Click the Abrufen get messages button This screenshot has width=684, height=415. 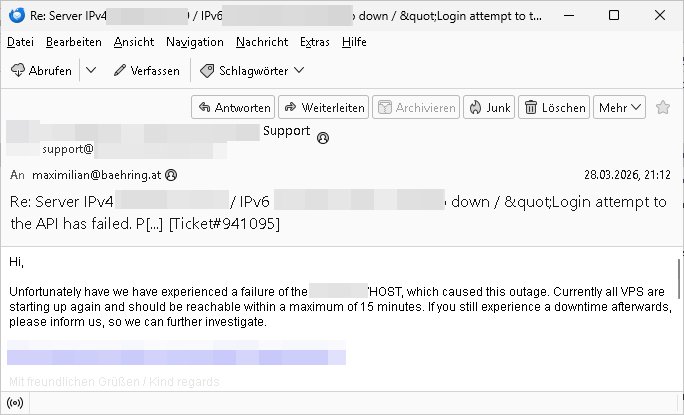41,71
